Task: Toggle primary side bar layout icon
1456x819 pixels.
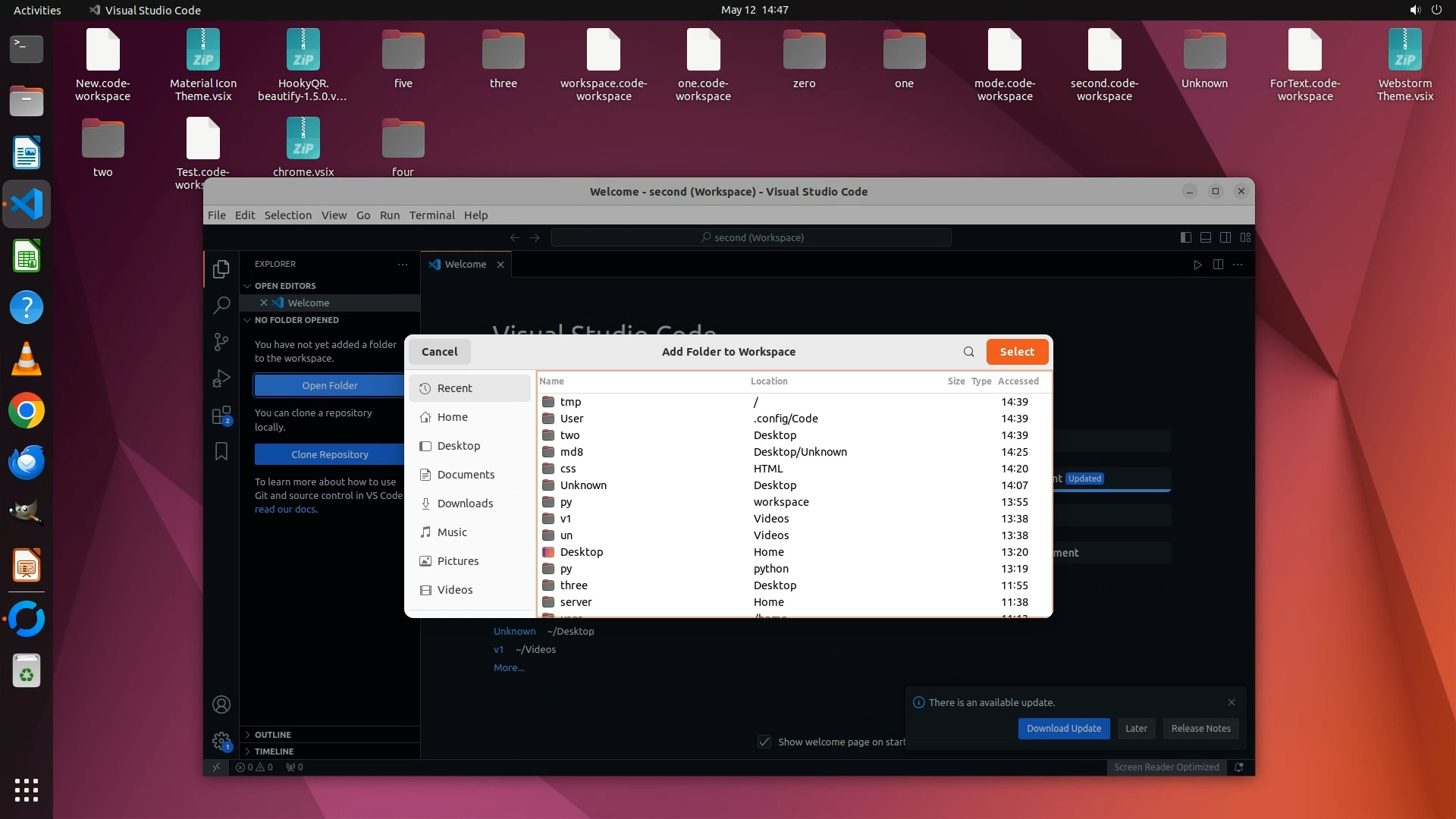Action: (x=1186, y=237)
